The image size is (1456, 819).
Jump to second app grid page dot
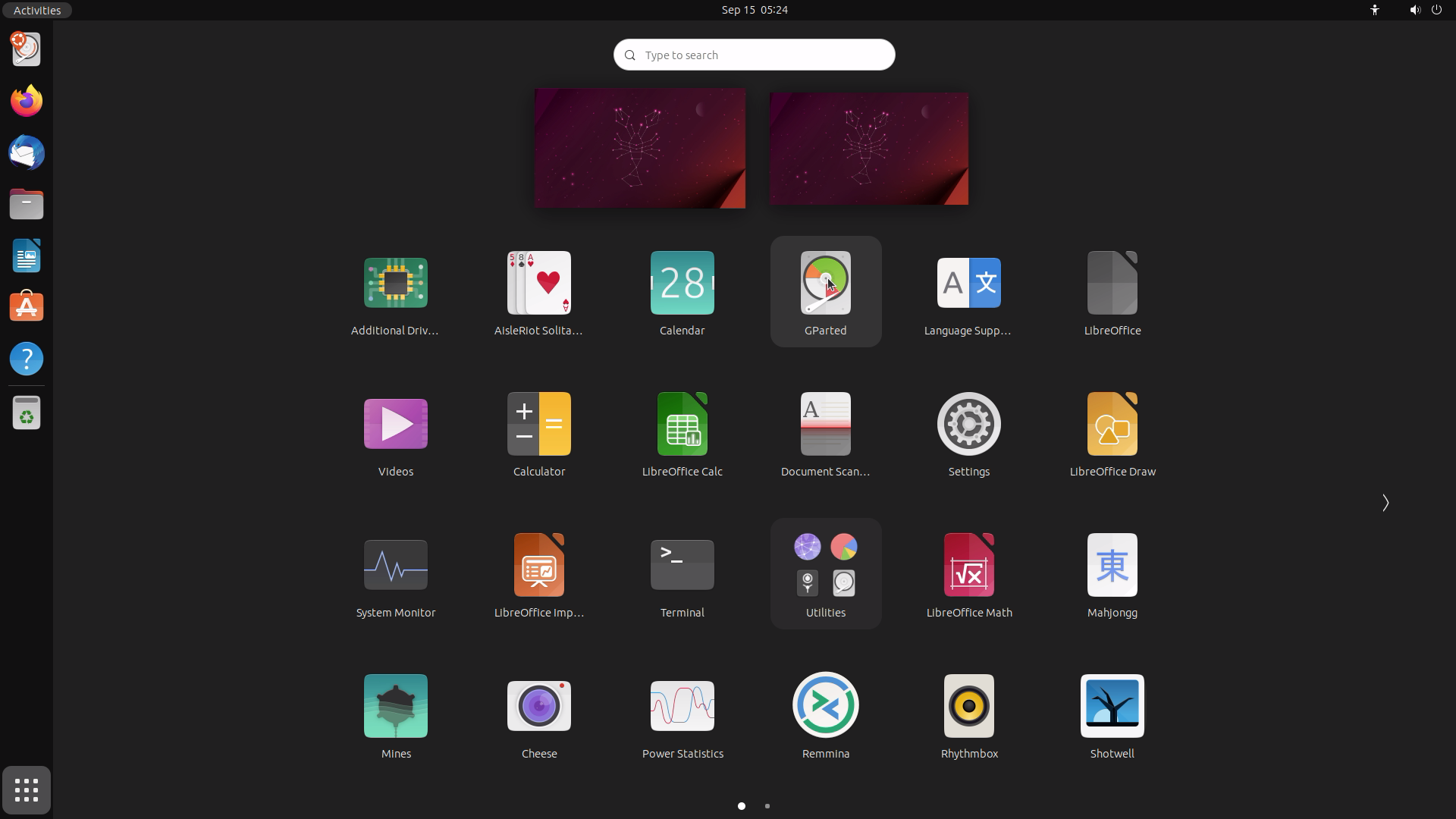click(x=767, y=806)
